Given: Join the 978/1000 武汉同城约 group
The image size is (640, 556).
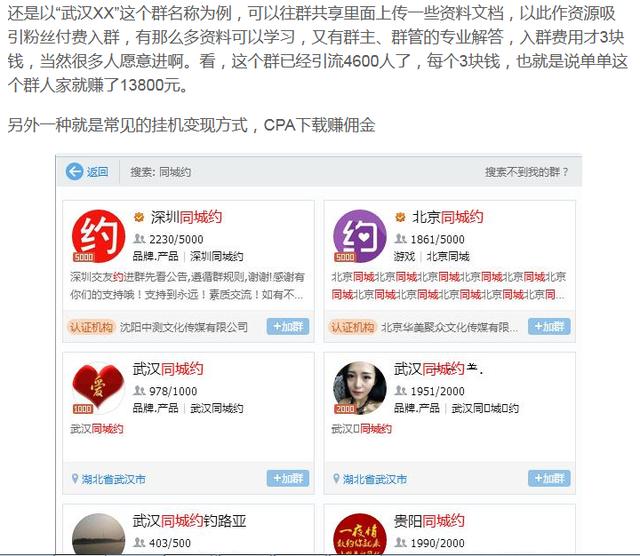Looking at the screenshot, I should pyautogui.click(x=288, y=478).
